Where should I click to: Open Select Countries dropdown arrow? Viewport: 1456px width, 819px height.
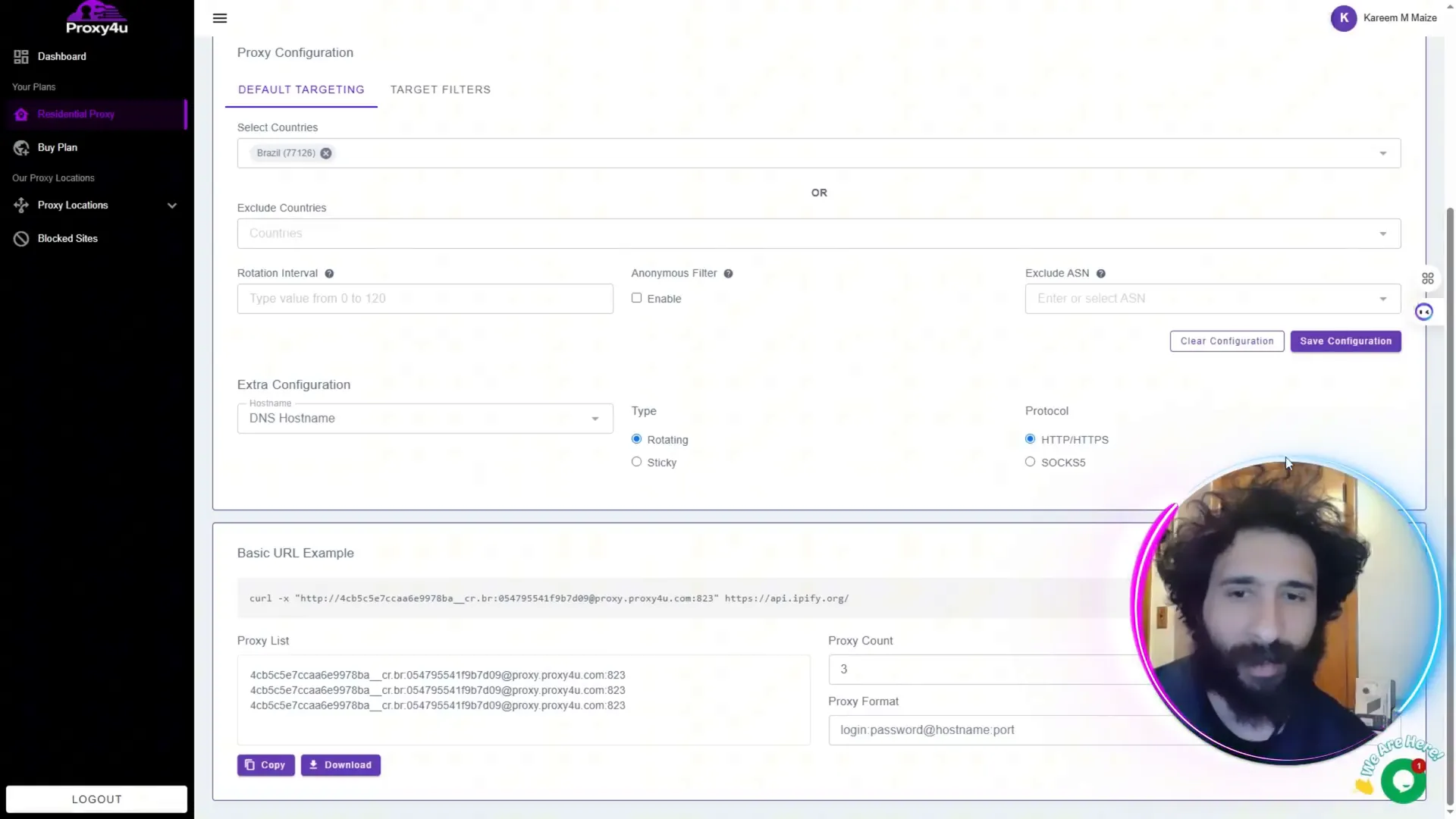click(1383, 153)
